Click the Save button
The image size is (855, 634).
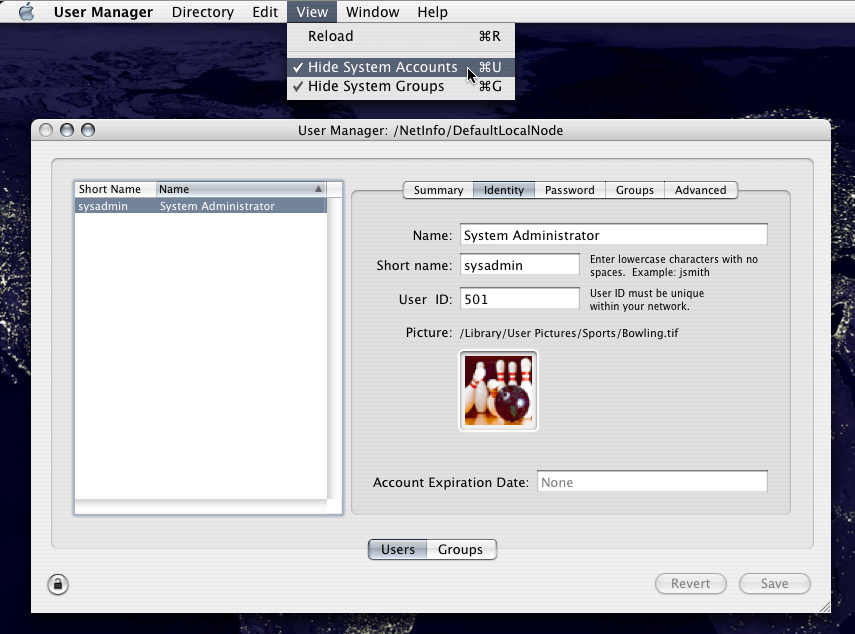pyautogui.click(x=774, y=583)
